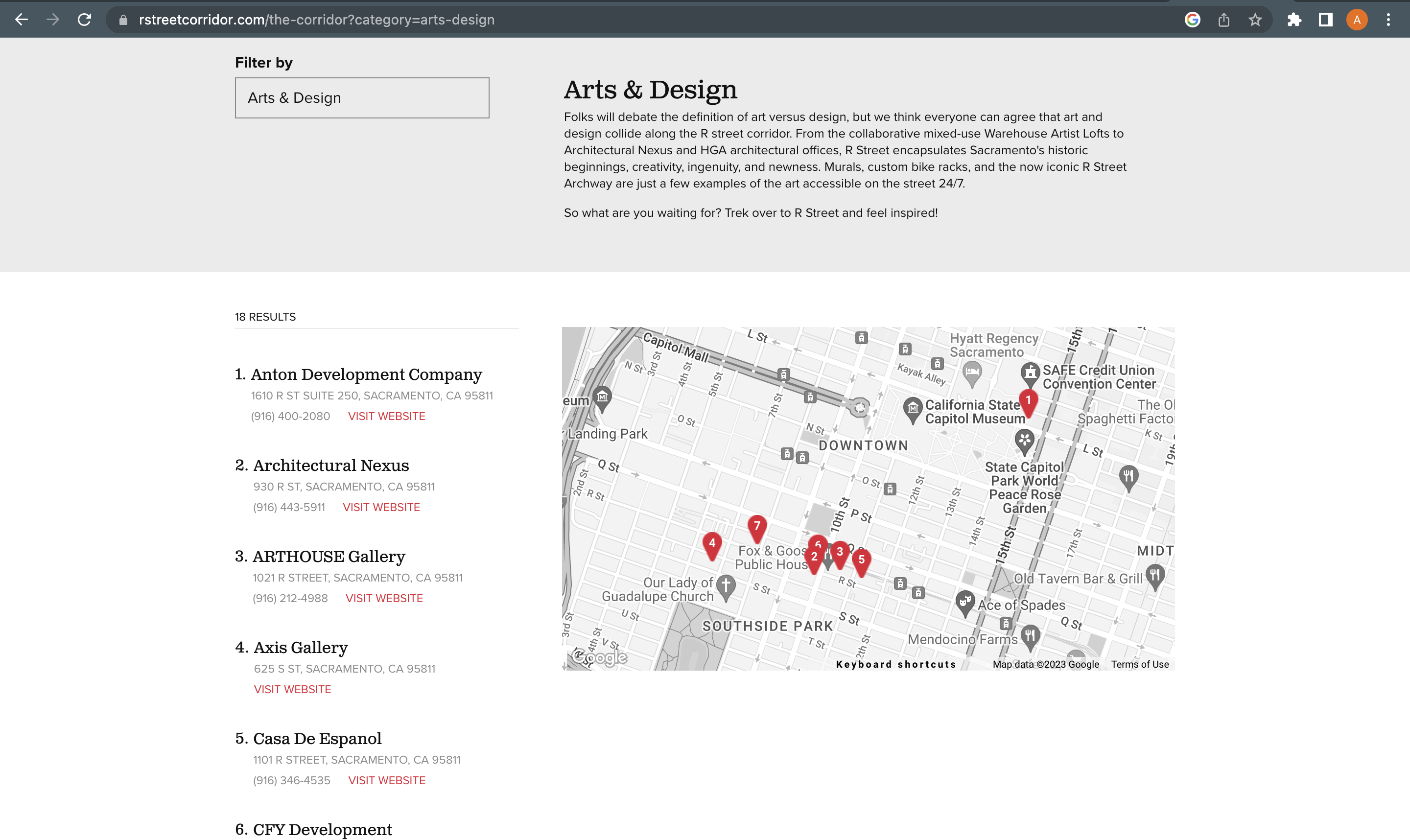Open Google Maps Terms of Use
The width and height of the screenshot is (1410, 840).
1139,665
